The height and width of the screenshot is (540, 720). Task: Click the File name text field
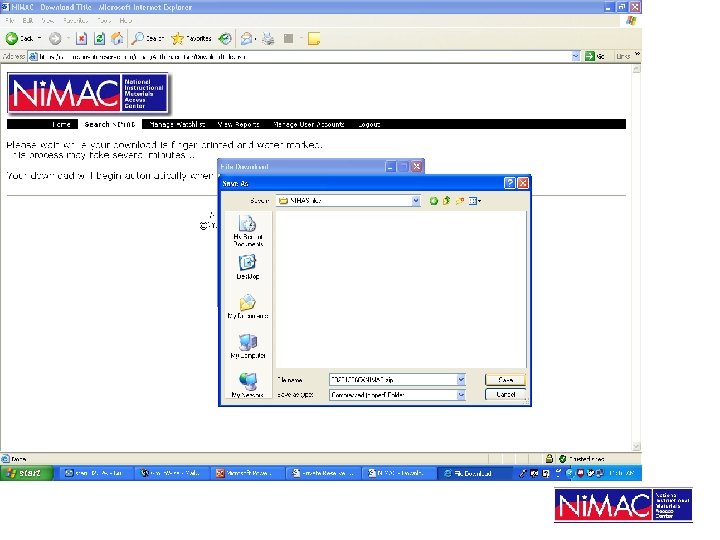[x=393, y=380]
